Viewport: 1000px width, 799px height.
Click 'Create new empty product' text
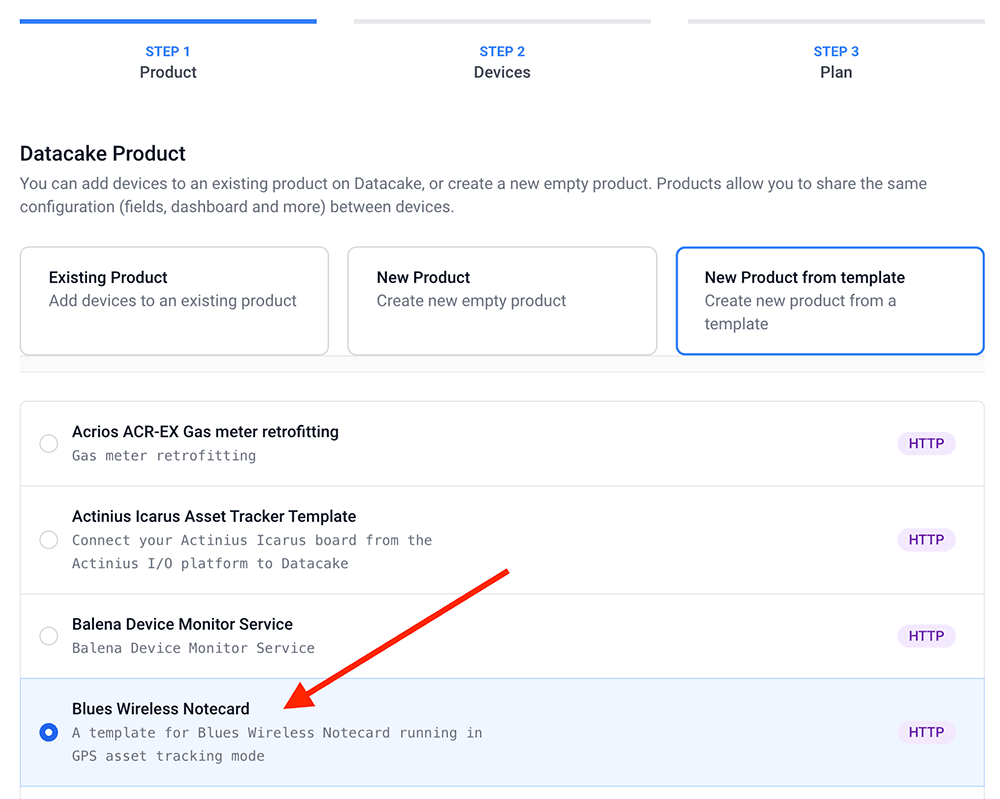[471, 301]
